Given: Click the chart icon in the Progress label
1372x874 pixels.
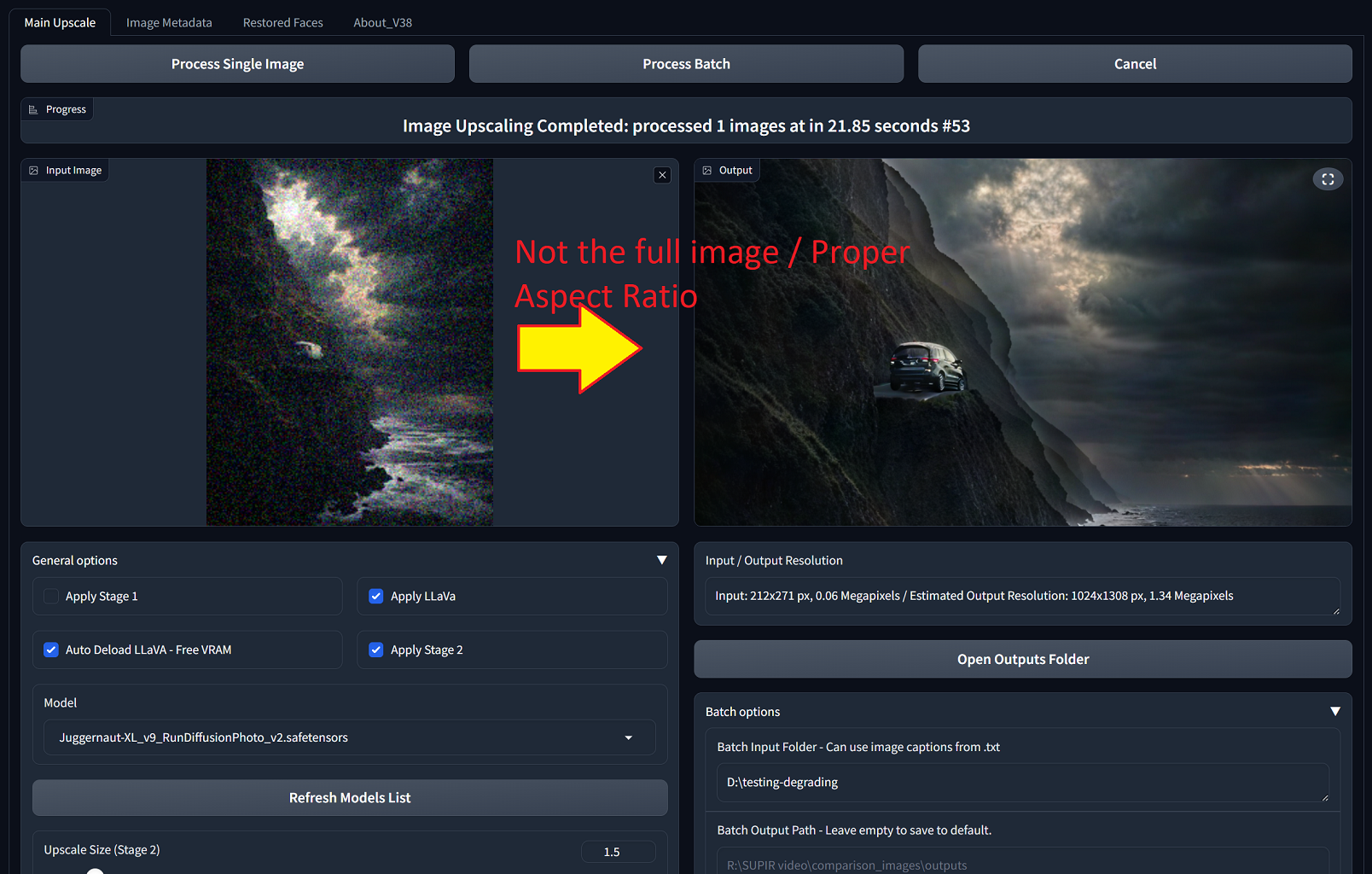Looking at the screenshot, I should 32,108.
